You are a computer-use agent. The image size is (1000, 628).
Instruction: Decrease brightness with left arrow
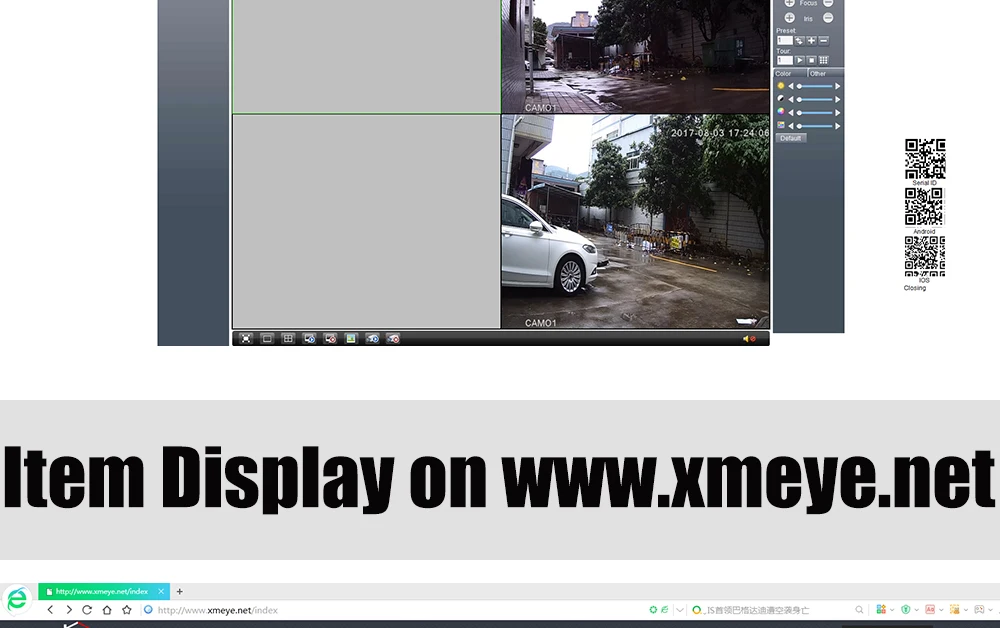pos(791,86)
